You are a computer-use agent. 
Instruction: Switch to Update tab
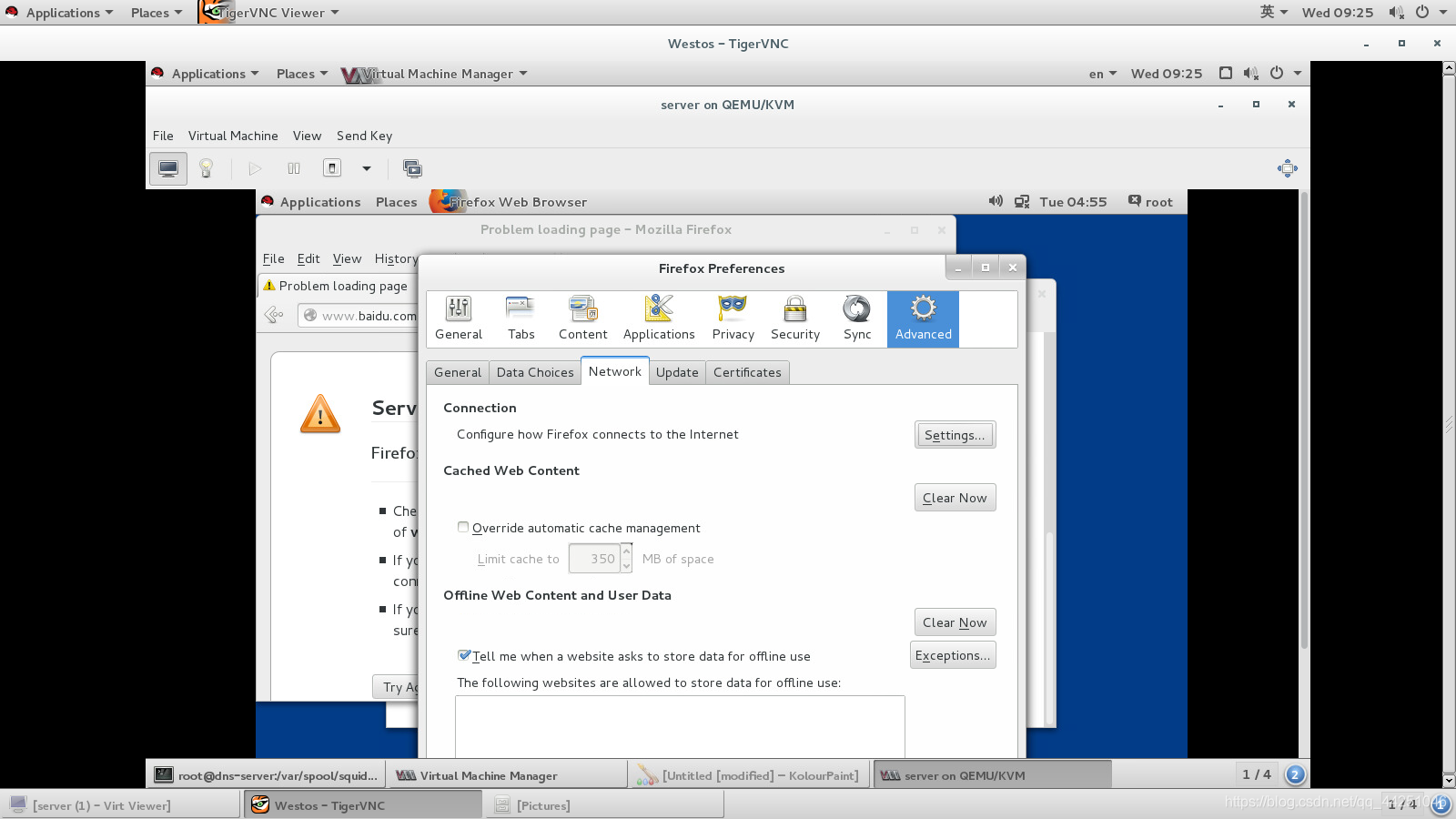[677, 372]
